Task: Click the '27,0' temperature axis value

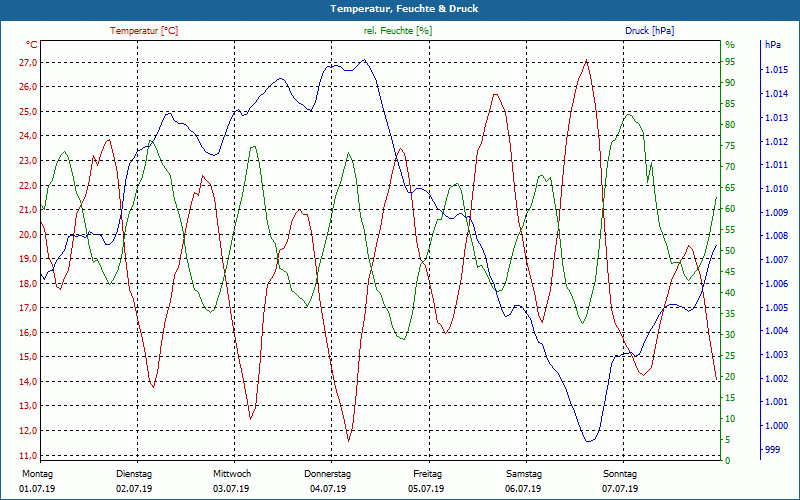Action: pos(28,63)
